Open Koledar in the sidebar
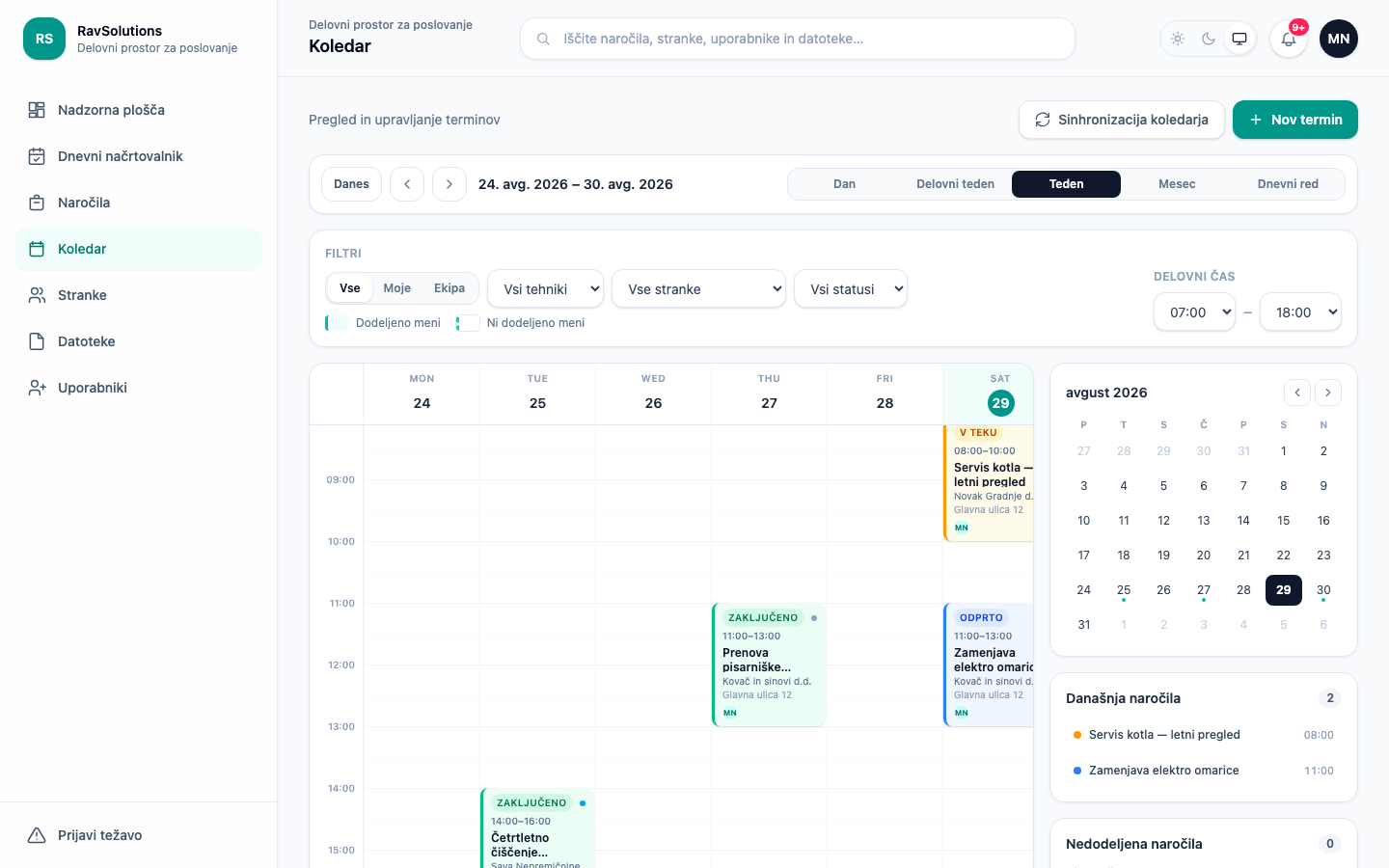 139,249
